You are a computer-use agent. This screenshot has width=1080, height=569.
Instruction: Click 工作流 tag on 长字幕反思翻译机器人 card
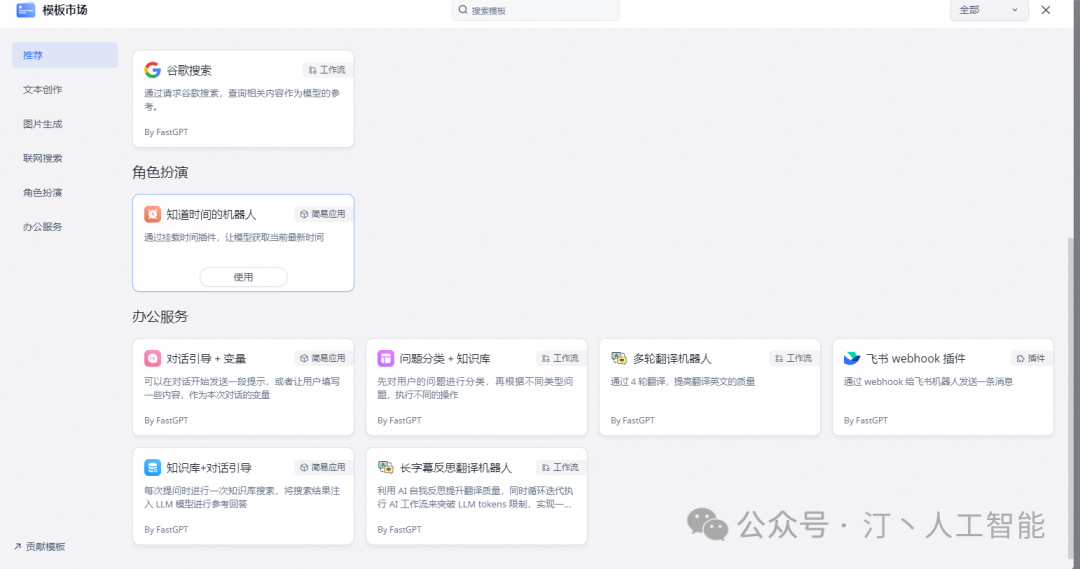tap(559, 467)
